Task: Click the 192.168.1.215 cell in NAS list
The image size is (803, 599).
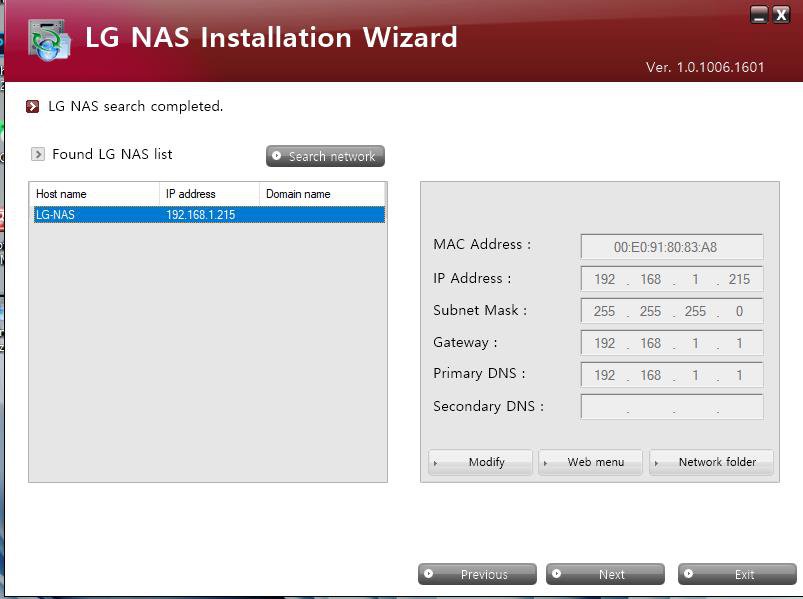Action: (201, 215)
